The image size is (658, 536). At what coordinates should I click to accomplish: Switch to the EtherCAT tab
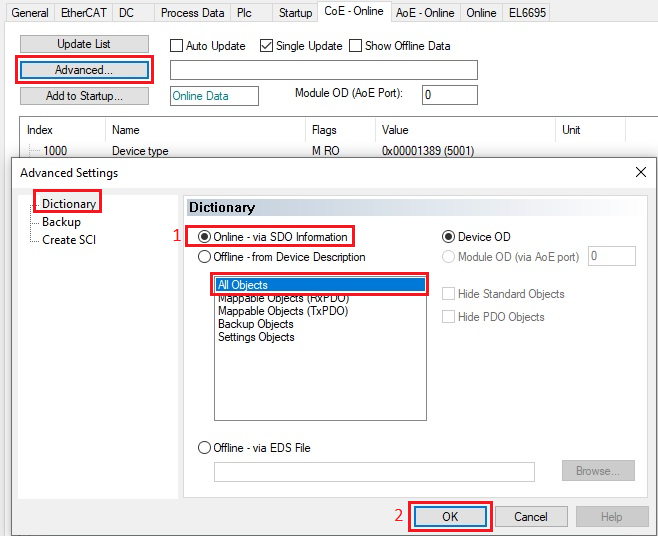pos(84,13)
